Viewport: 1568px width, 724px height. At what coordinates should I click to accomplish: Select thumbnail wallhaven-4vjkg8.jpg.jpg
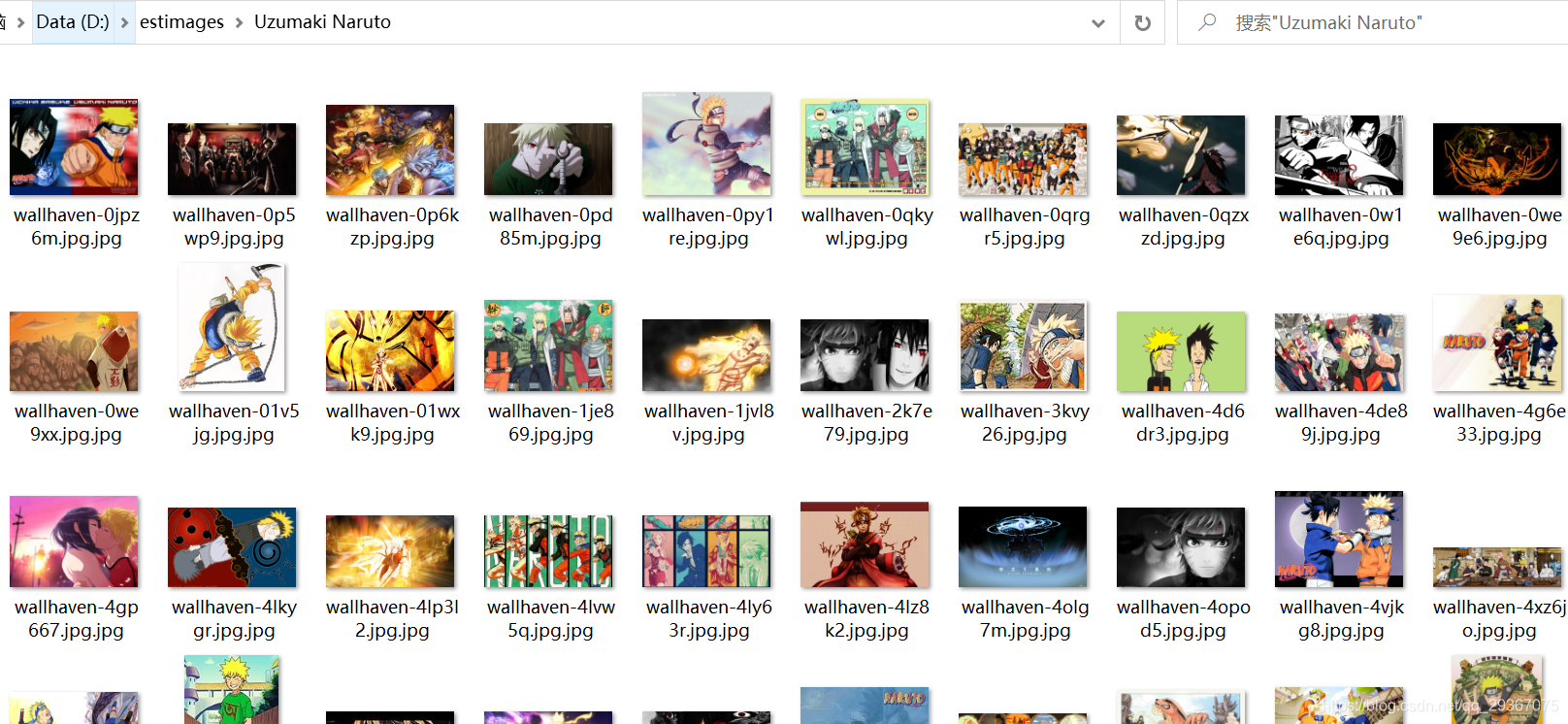[x=1339, y=540]
